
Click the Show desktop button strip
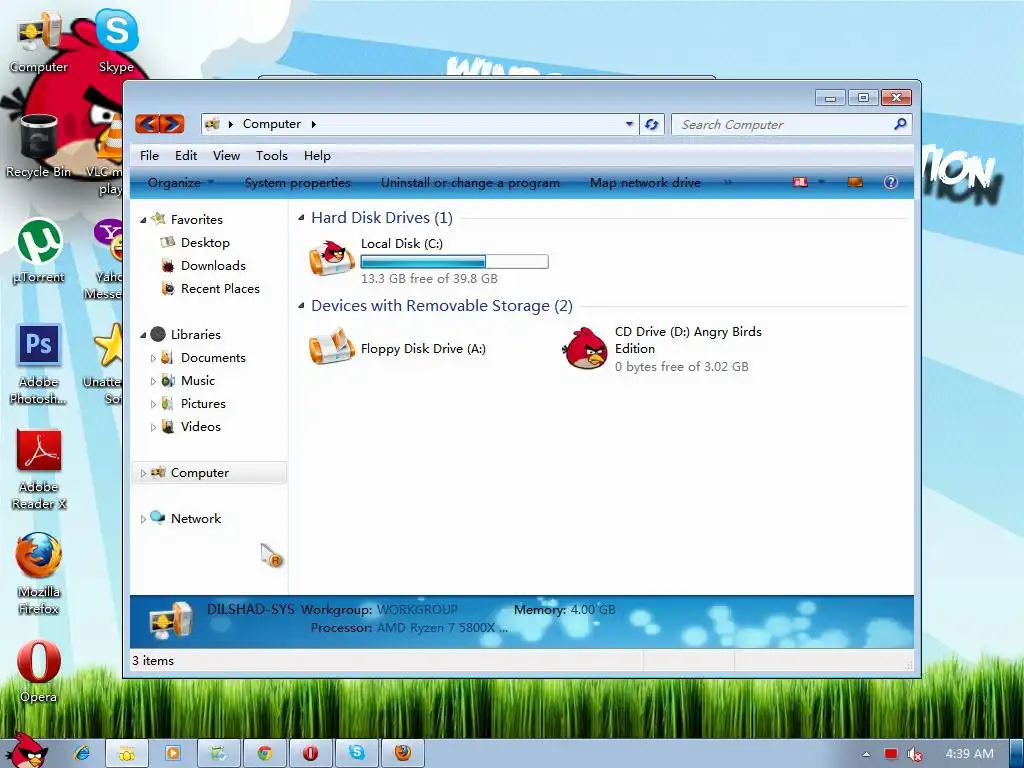pyautogui.click(x=1016, y=754)
